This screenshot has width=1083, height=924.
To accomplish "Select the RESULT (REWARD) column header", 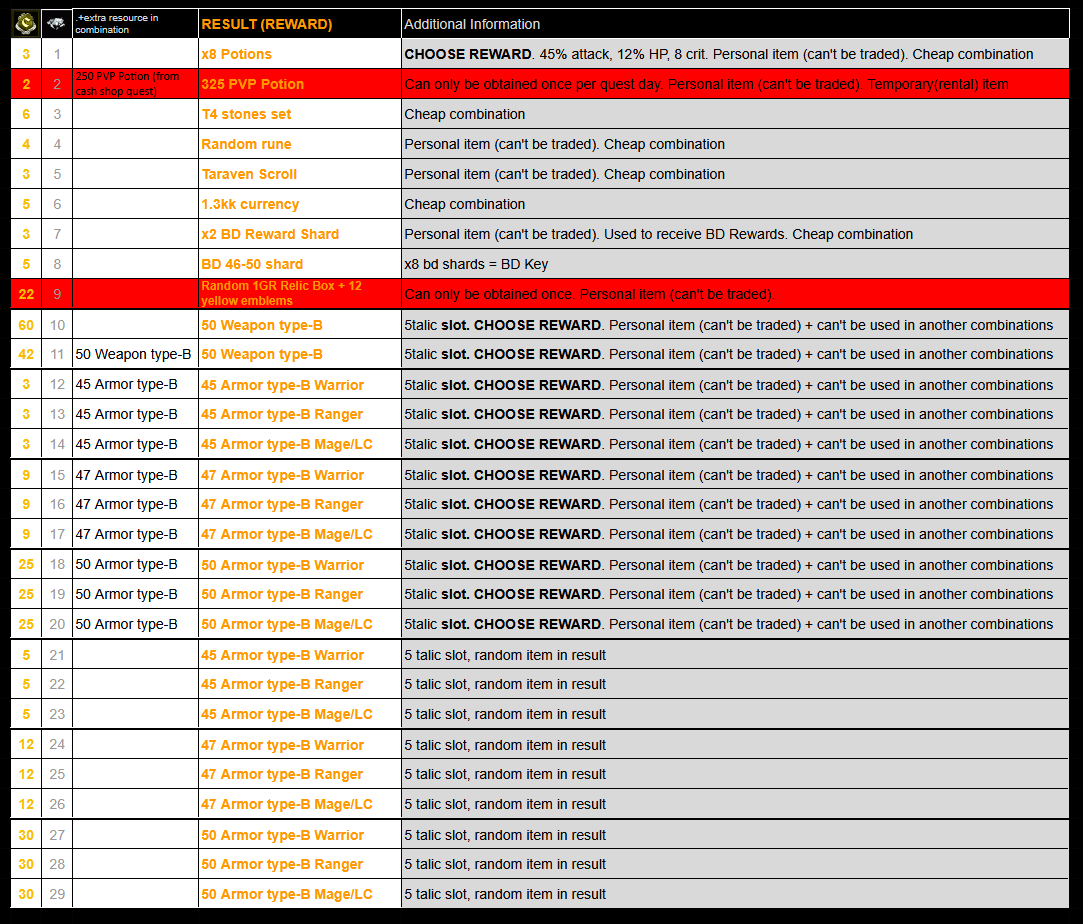I will [266, 24].
